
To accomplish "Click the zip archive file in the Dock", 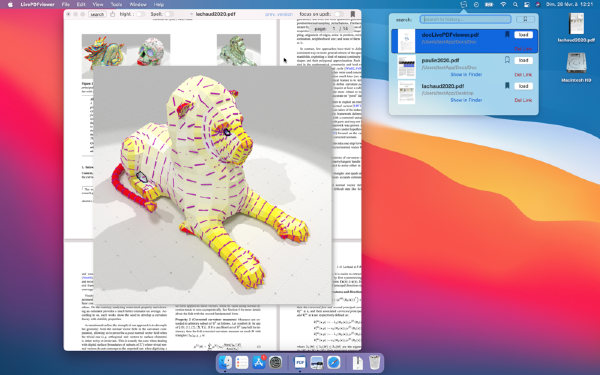I will coord(357,362).
